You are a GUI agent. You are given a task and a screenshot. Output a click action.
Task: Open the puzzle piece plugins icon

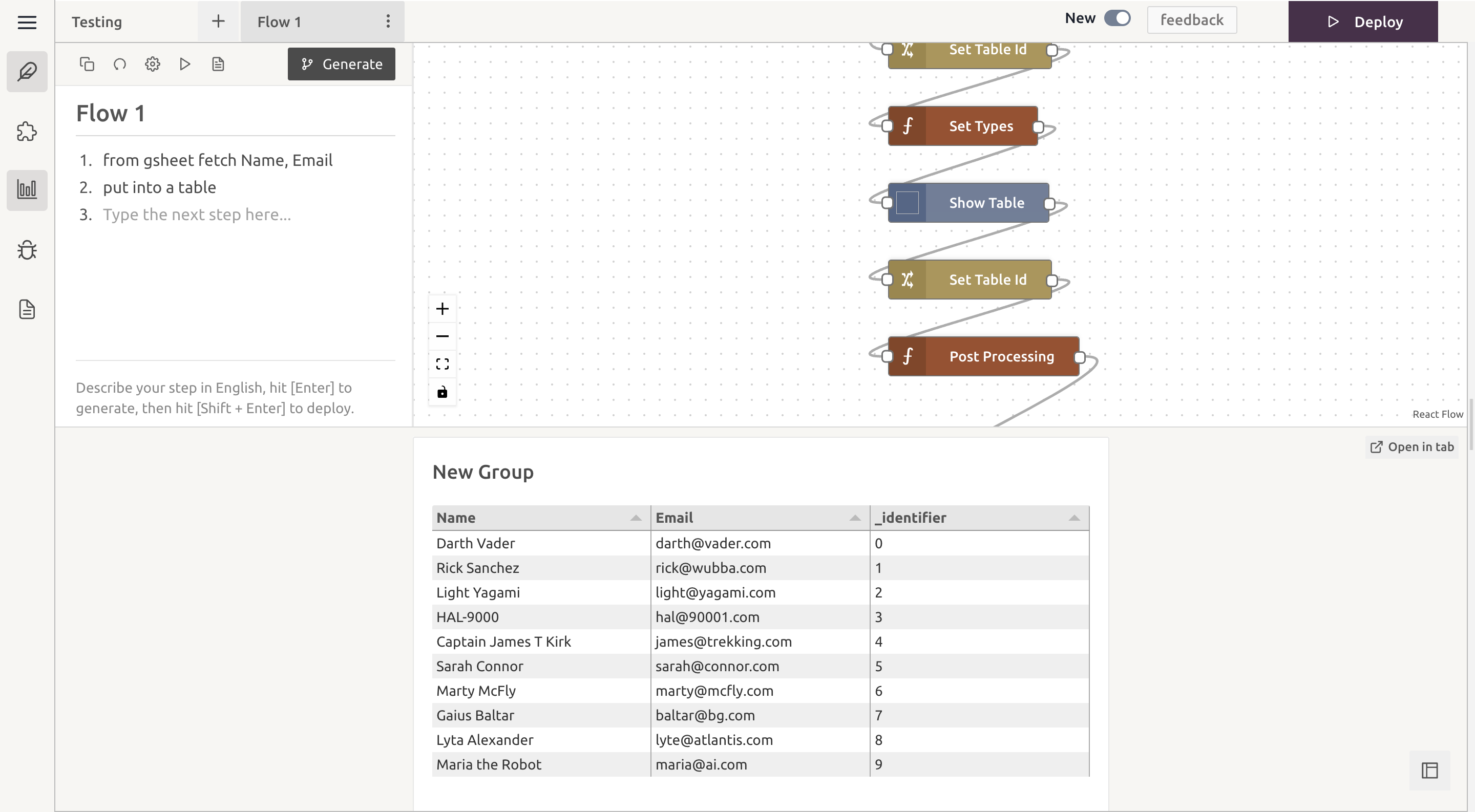coord(27,132)
